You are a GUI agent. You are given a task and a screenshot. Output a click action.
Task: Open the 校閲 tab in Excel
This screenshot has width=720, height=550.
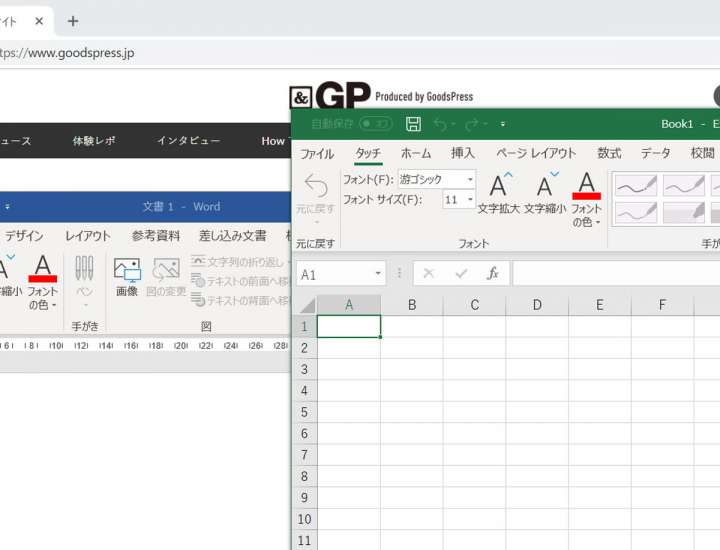703,153
